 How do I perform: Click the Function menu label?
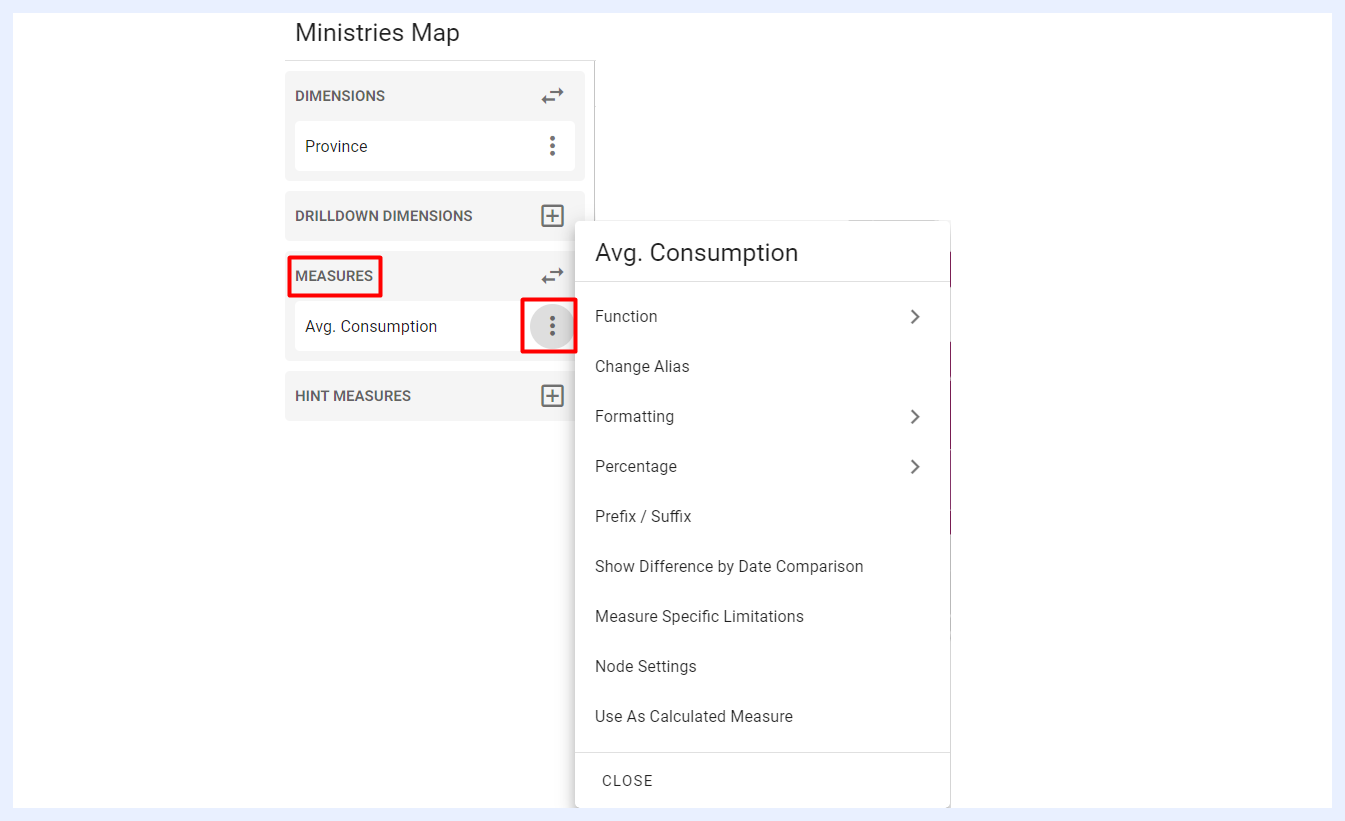click(626, 316)
